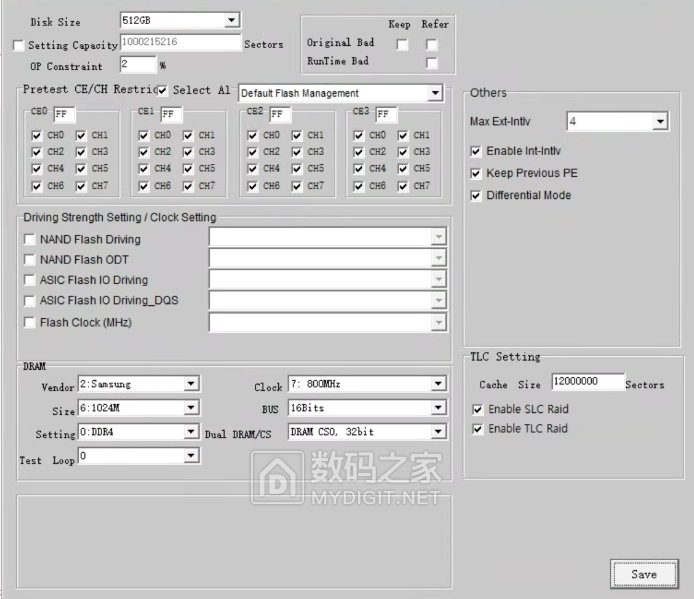Toggle Differential Mode checkbox
Screen dimensions: 694x599
click(x=476, y=196)
